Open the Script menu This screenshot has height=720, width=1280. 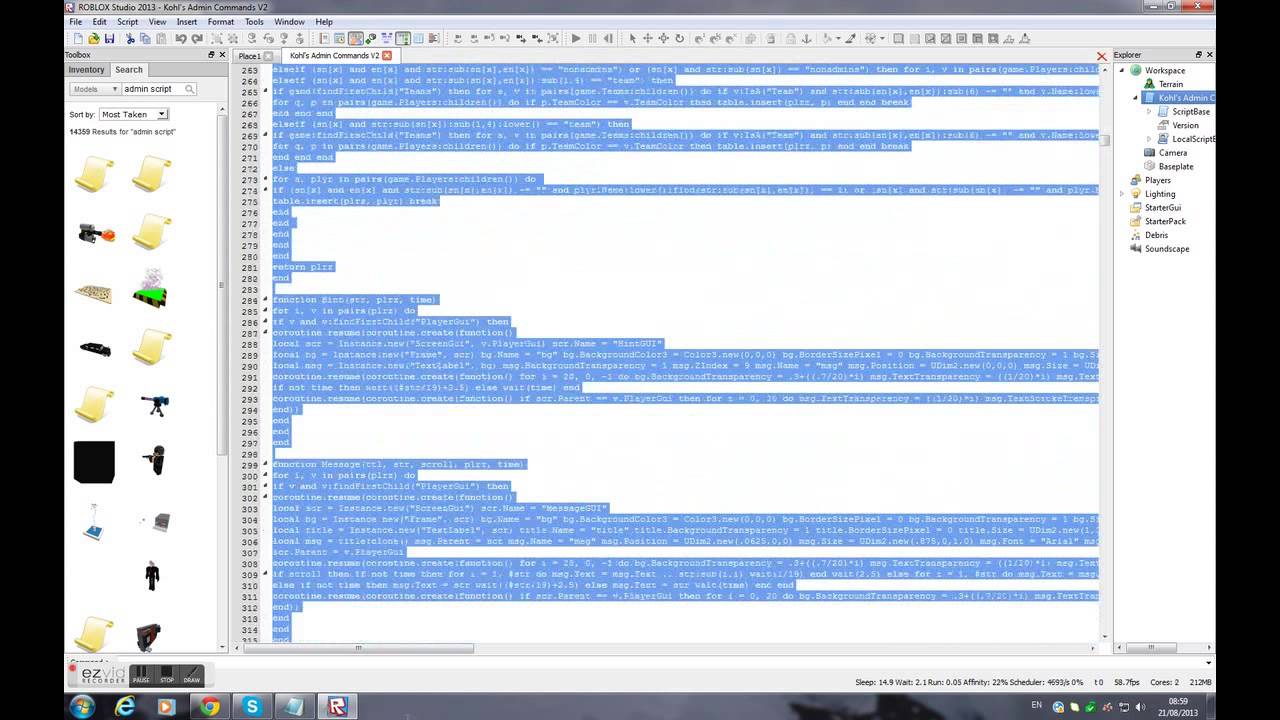point(128,21)
